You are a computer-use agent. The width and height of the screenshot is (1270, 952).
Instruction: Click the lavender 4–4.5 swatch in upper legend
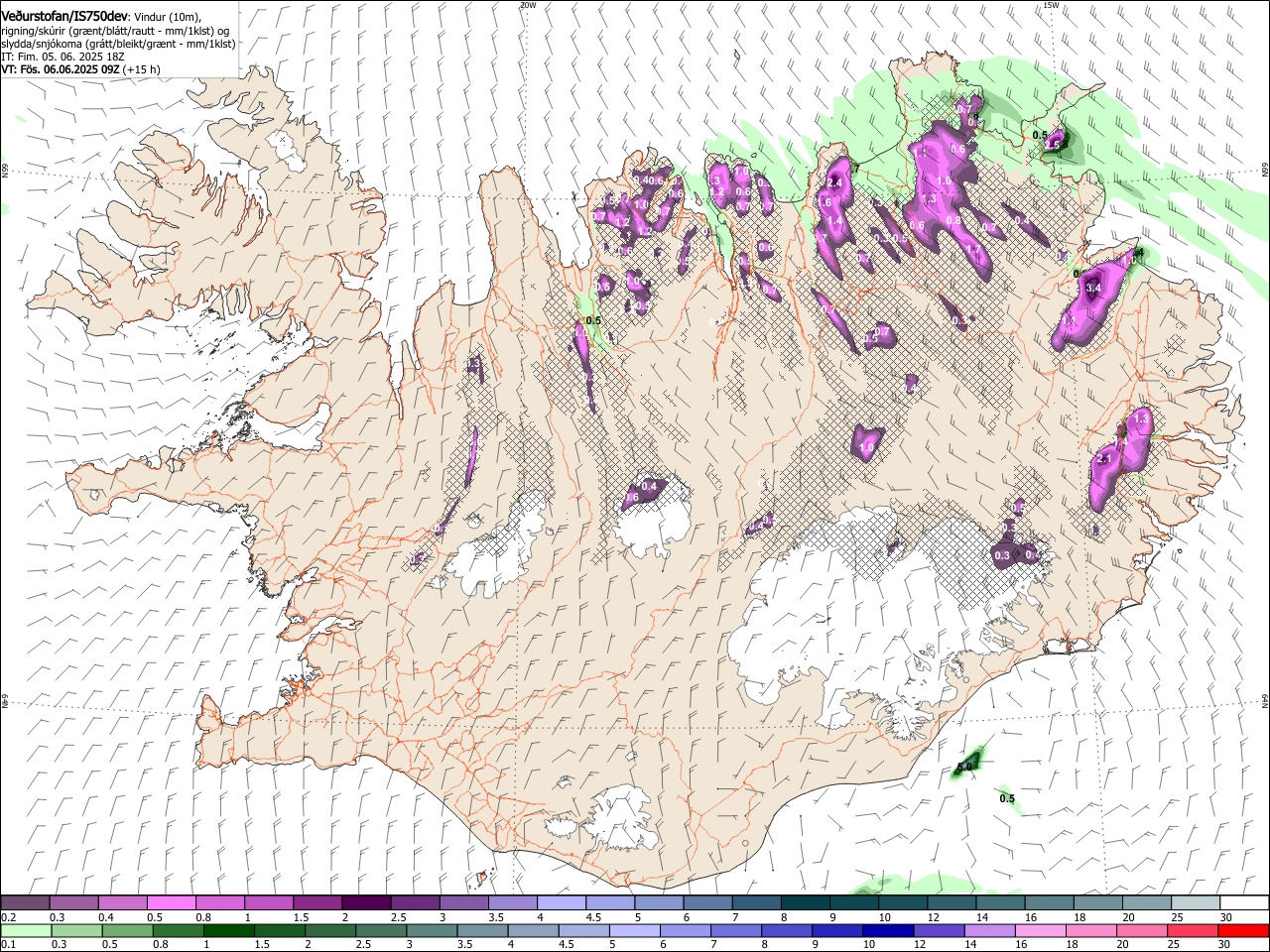pyautogui.click(x=562, y=903)
